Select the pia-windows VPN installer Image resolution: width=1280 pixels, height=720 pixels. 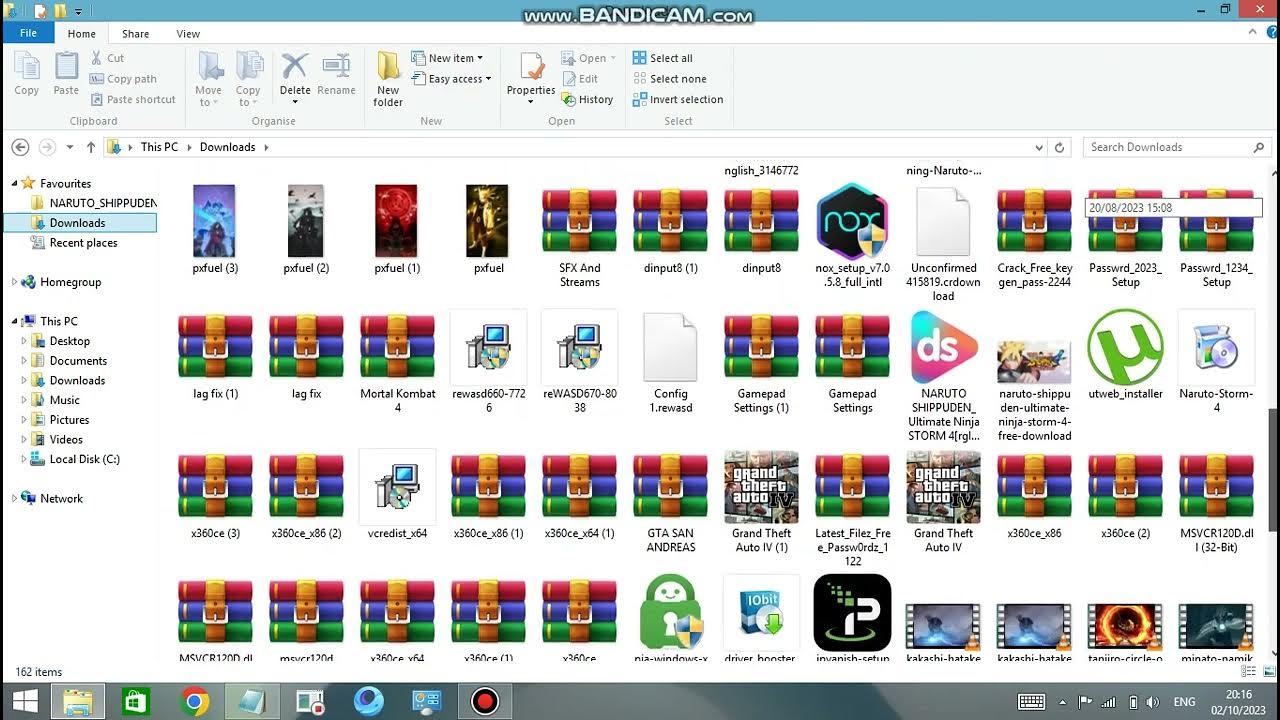point(670,617)
